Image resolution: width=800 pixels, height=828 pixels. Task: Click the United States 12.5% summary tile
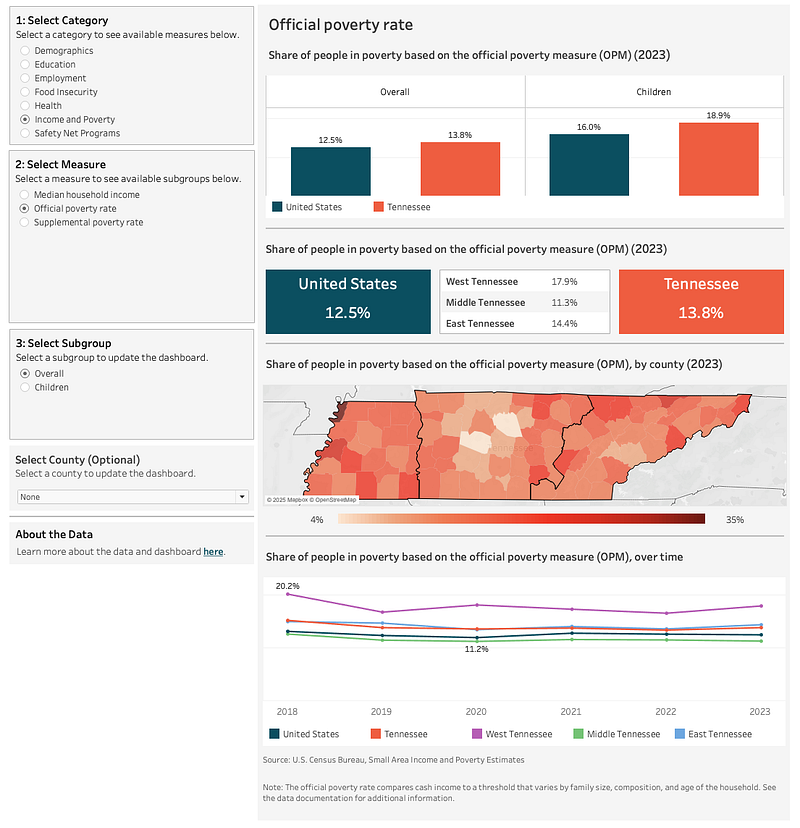point(348,300)
